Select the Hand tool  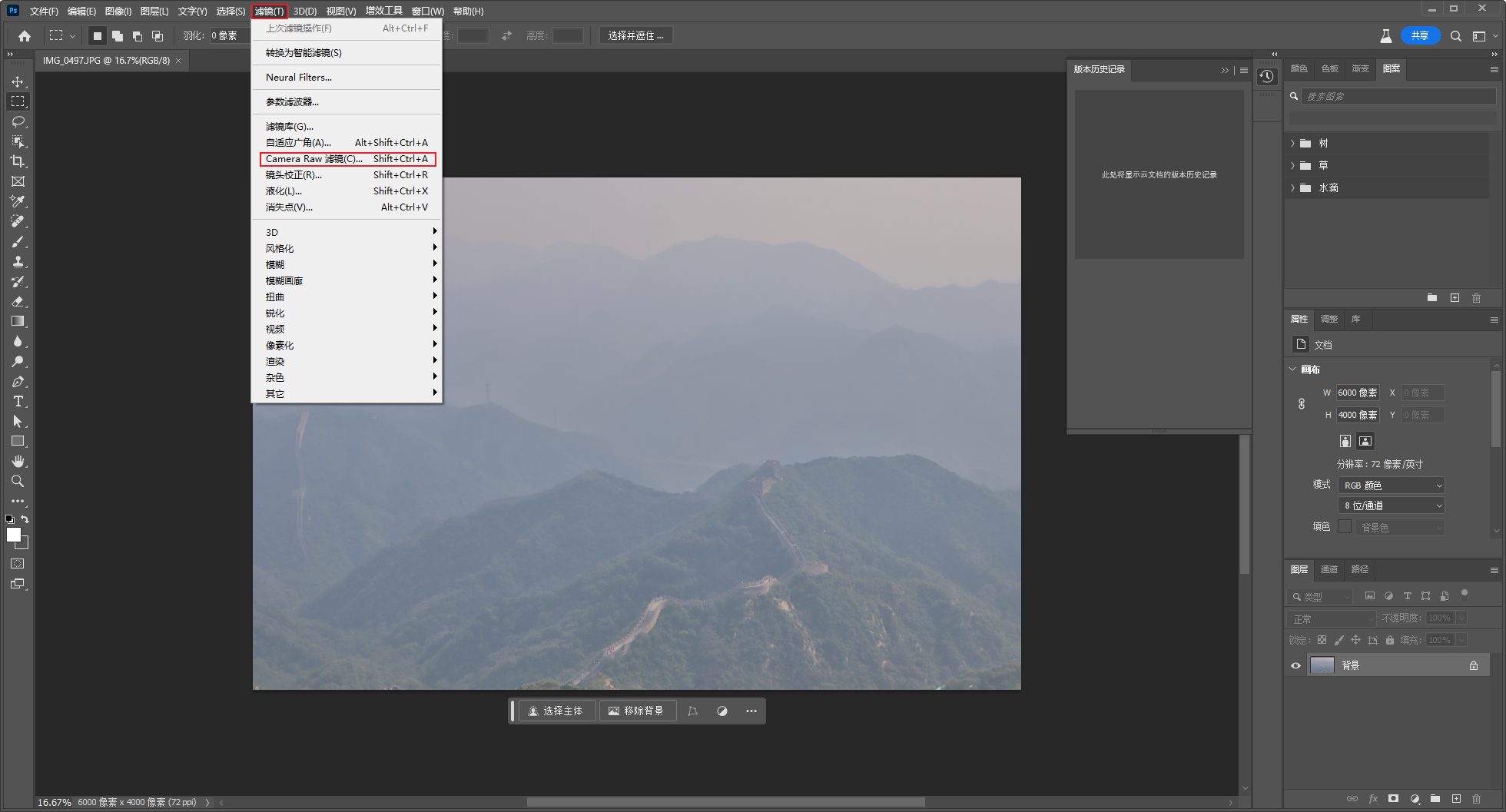click(x=18, y=461)
